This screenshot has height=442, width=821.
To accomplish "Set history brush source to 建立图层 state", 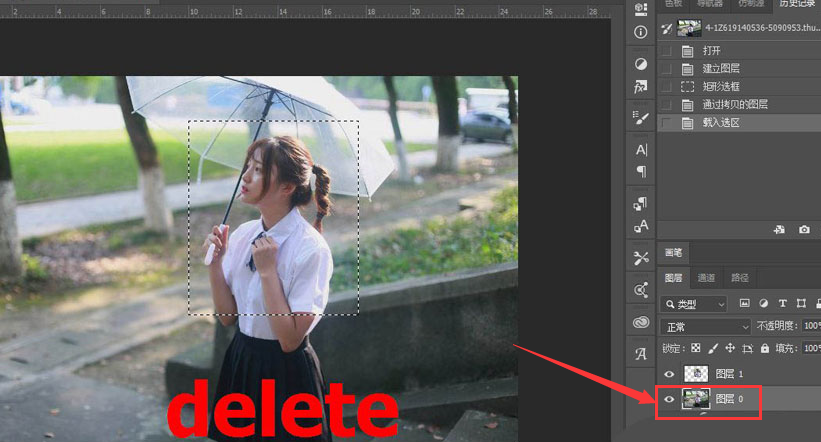I will pyautogui.click(x=667, y=69).
